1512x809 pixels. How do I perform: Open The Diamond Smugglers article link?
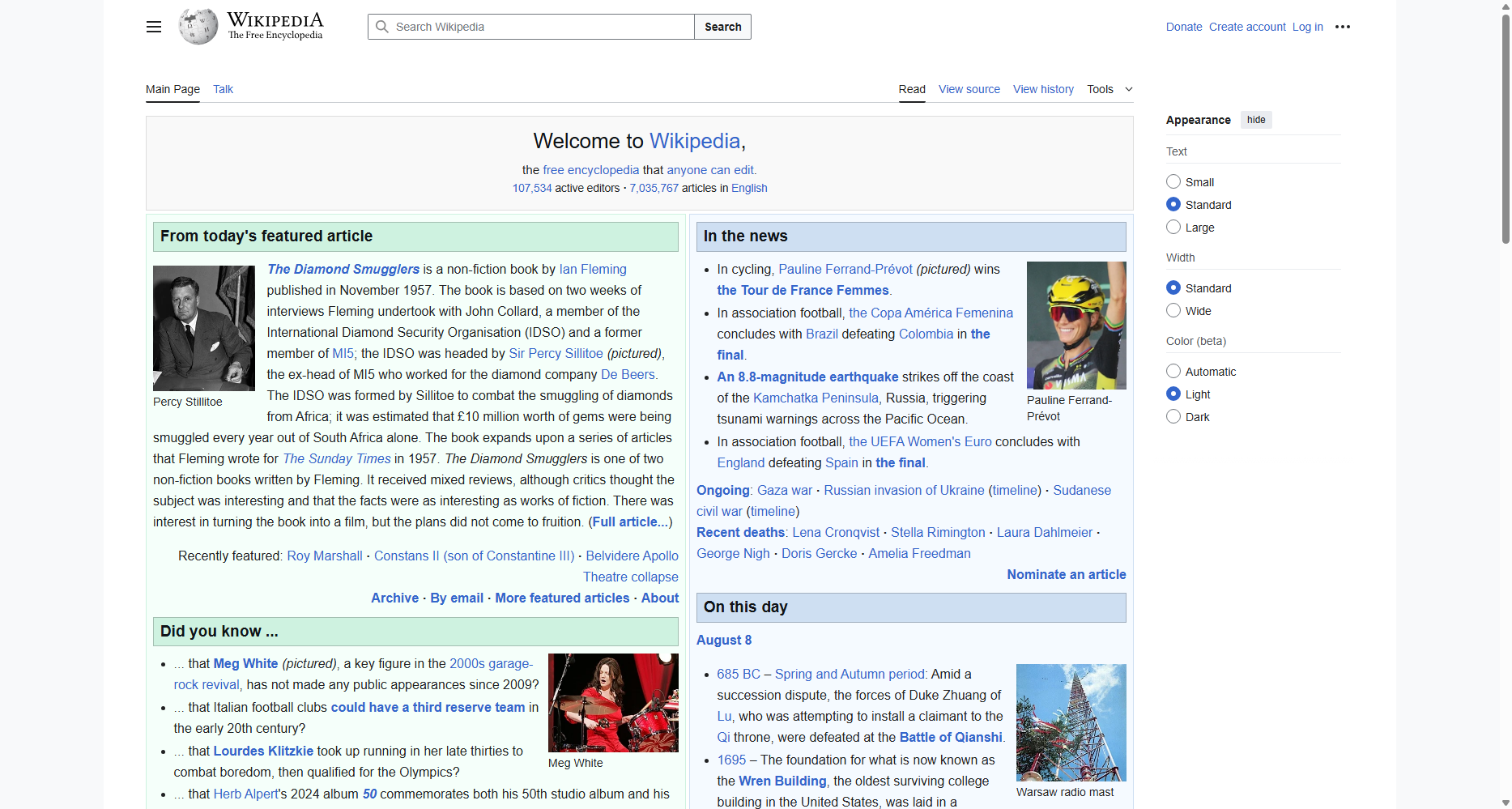pyautogui.click(x=343, y=269)
